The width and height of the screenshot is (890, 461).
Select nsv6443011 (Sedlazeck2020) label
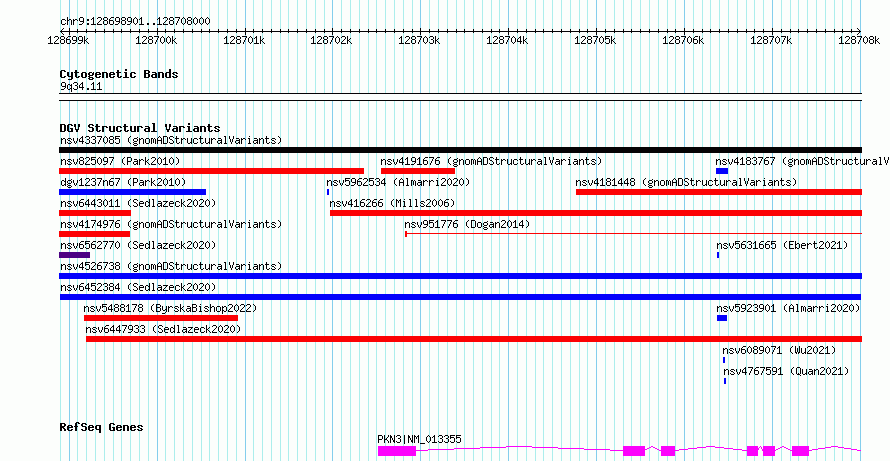coord(138,203)
